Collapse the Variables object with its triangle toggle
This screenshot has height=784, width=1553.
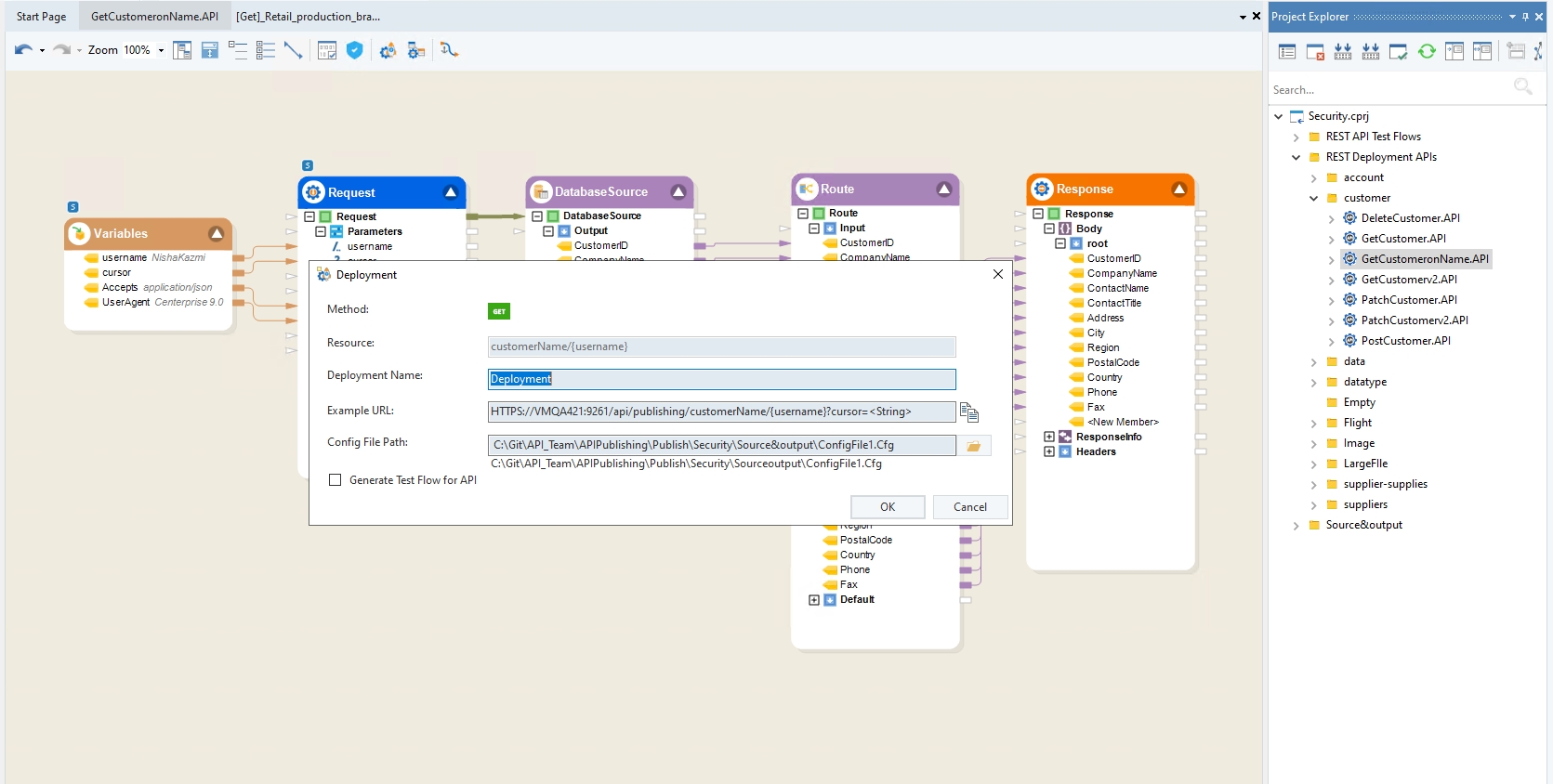217,234
